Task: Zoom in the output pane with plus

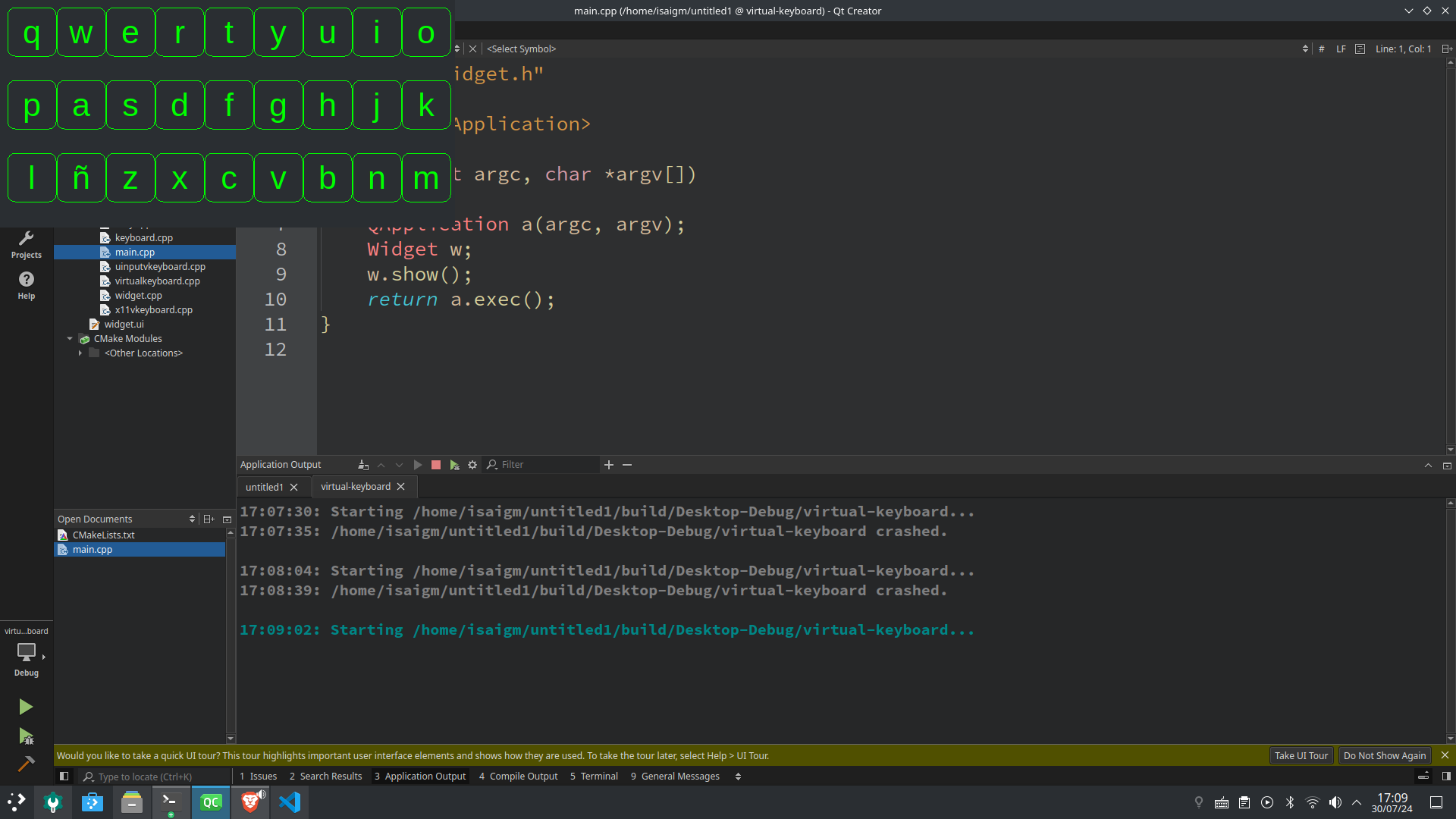Action: [x=609, y=465]
